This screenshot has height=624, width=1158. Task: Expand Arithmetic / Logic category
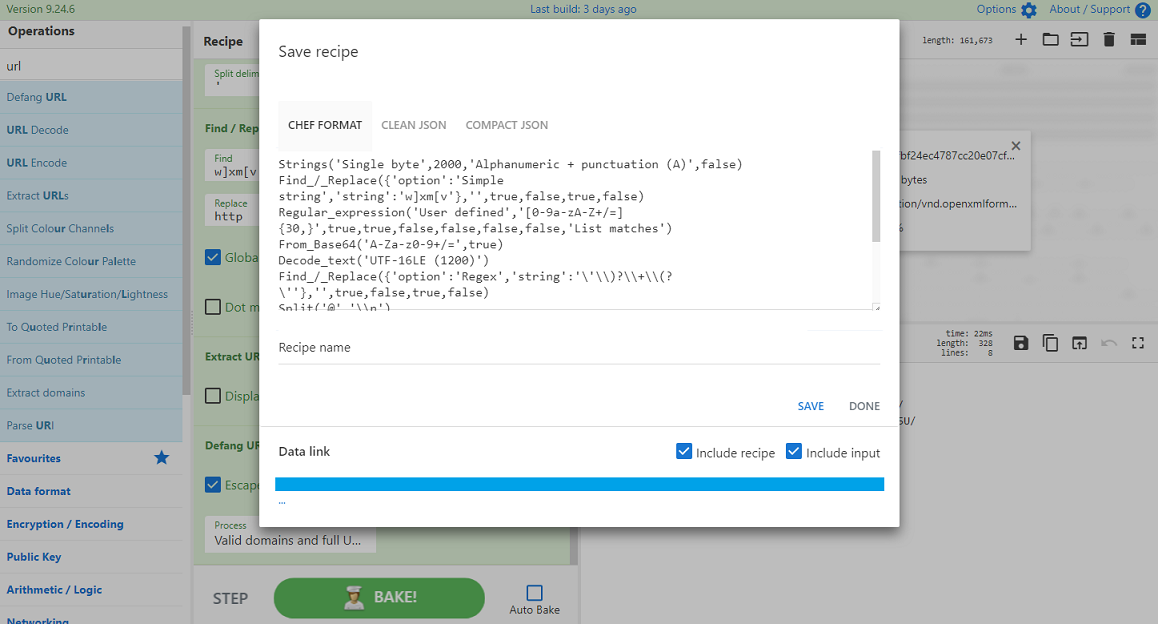91,590
